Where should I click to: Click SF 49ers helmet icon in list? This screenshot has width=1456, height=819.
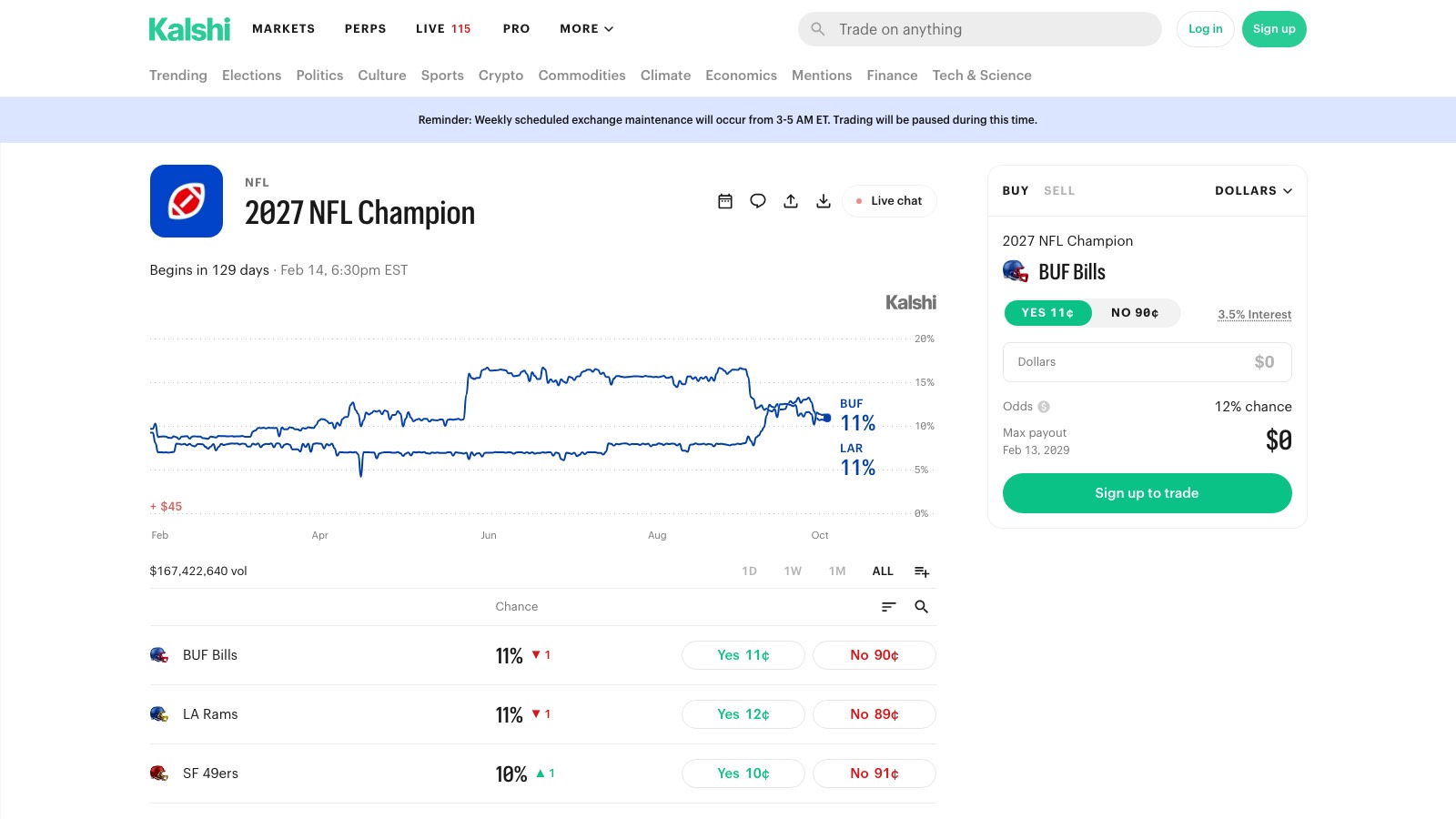coord(159,773)
